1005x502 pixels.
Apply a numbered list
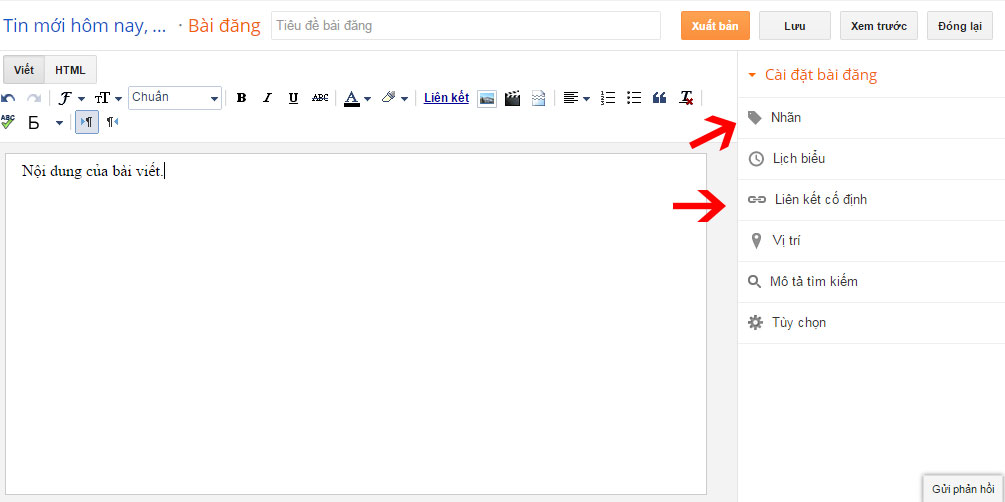608,98
